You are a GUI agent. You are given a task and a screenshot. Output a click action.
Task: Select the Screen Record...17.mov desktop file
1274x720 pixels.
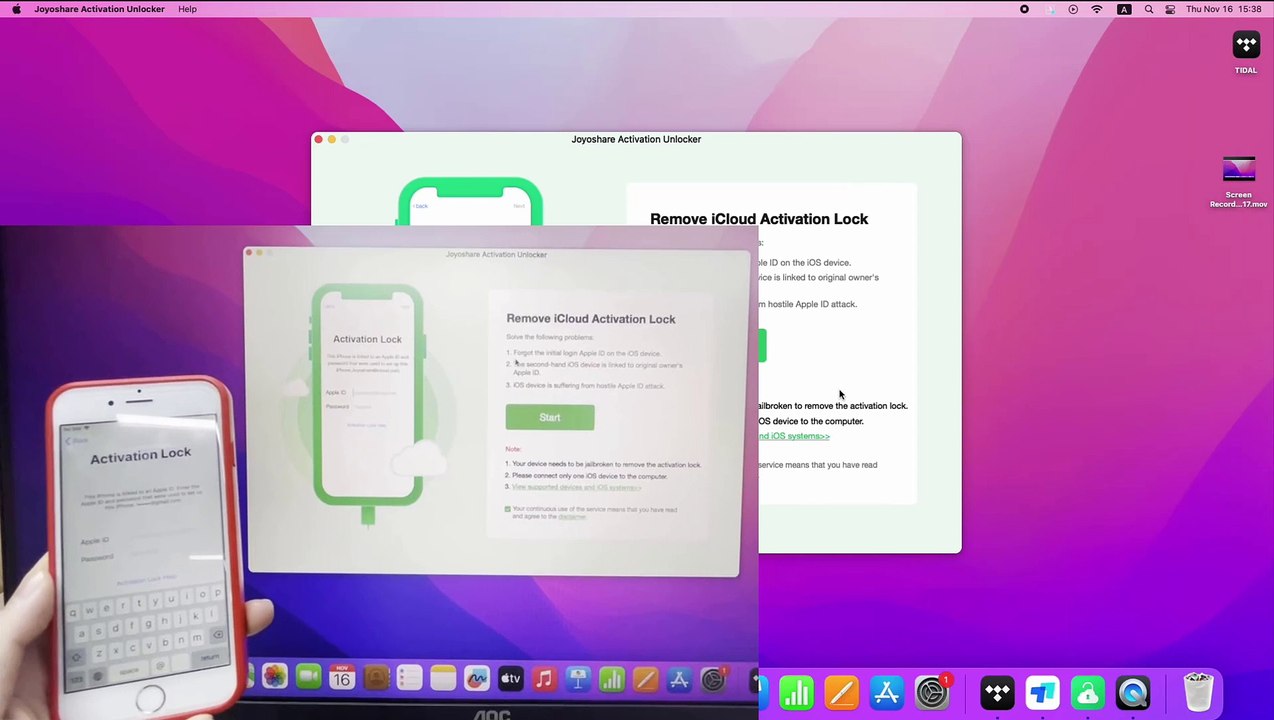pos(1238,182)
